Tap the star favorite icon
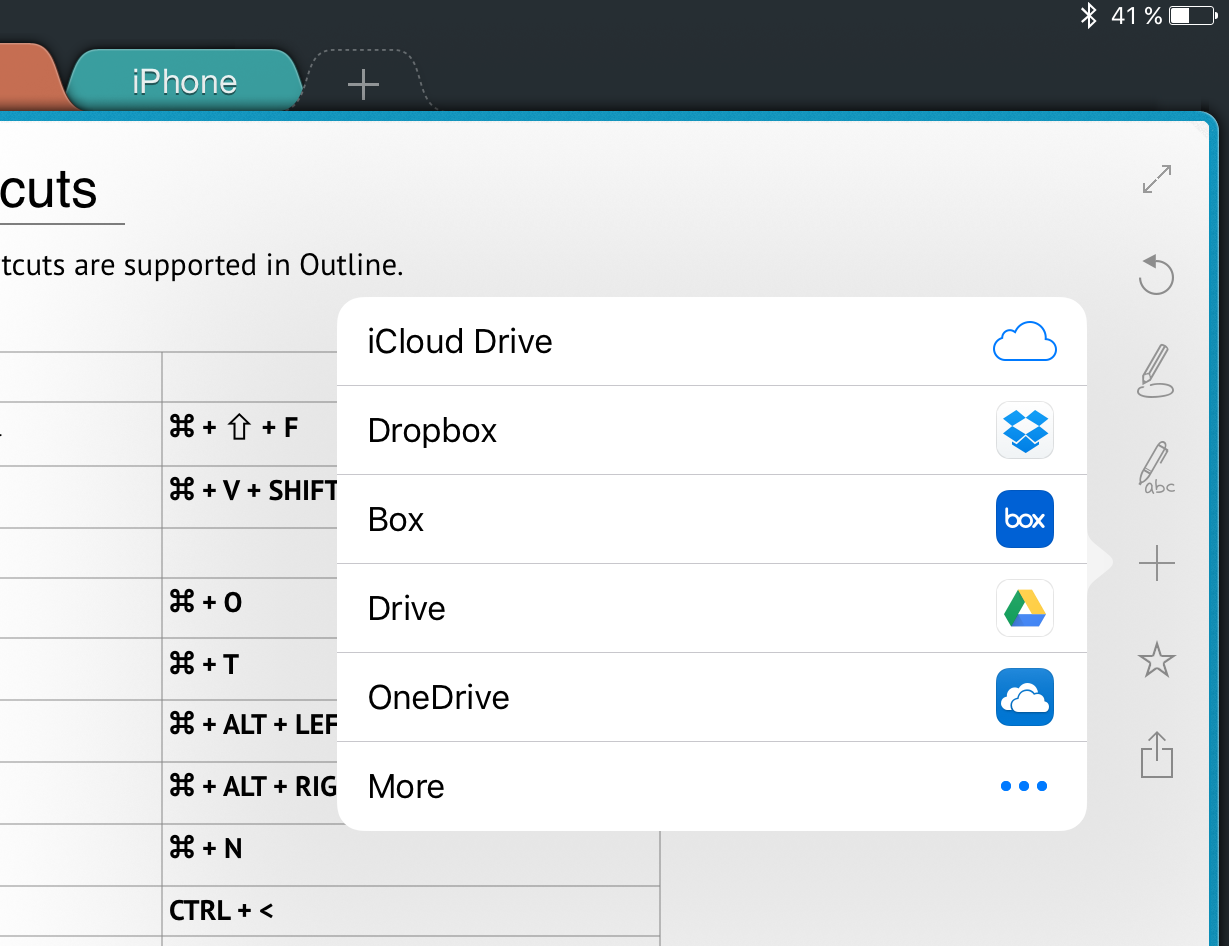 [1157, 660]
